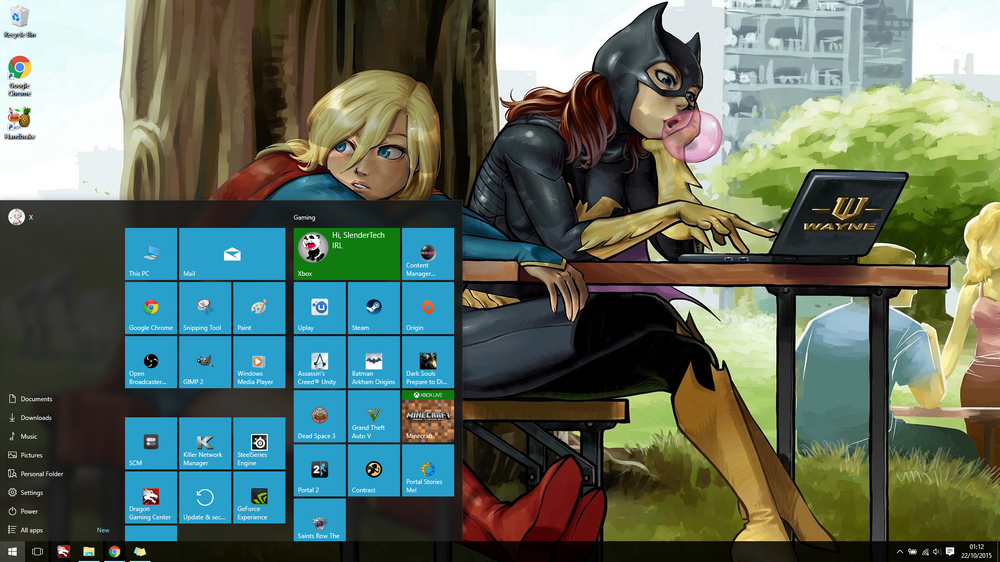
Task: Open the Action Center notifications
Action: pyautogui.click(x=950, y=552)
